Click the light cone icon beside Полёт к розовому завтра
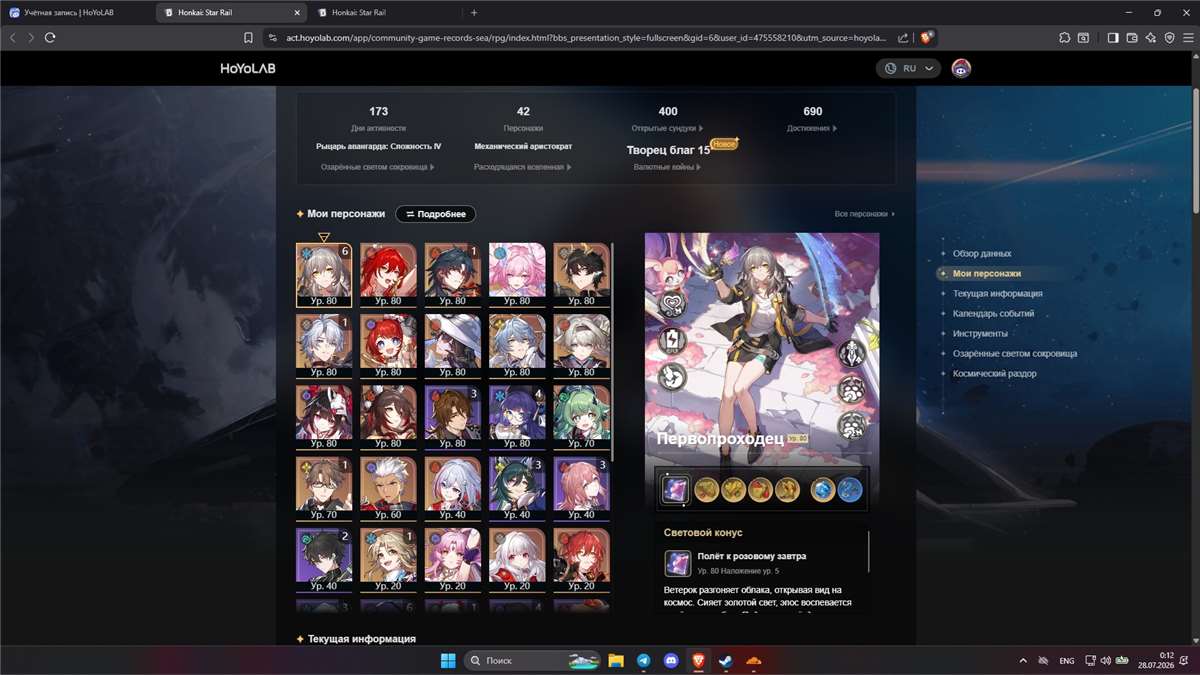Viewport: 1200px width, 675px height. [678, 562]
